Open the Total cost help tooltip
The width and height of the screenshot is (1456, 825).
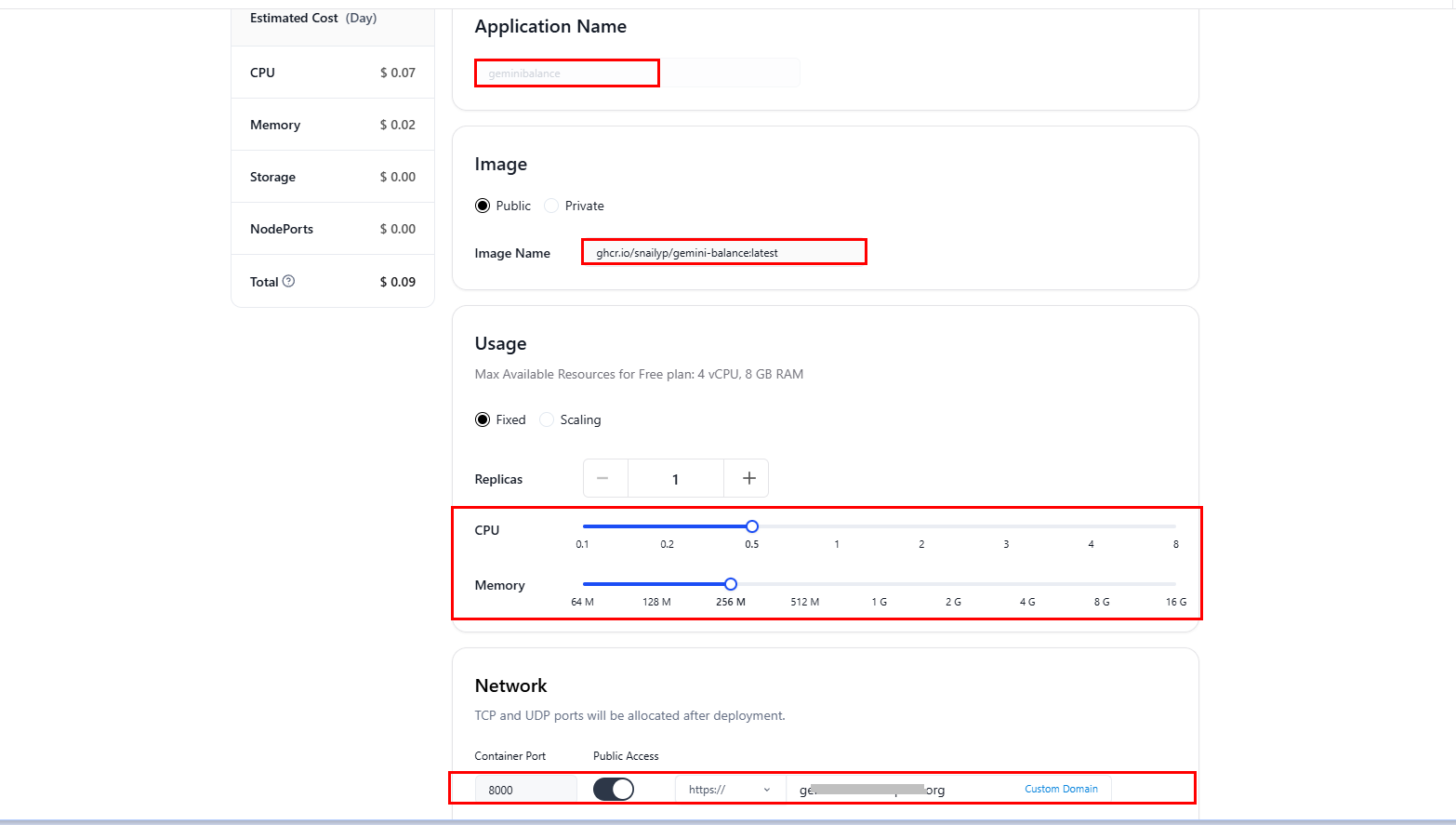(289, 281)
